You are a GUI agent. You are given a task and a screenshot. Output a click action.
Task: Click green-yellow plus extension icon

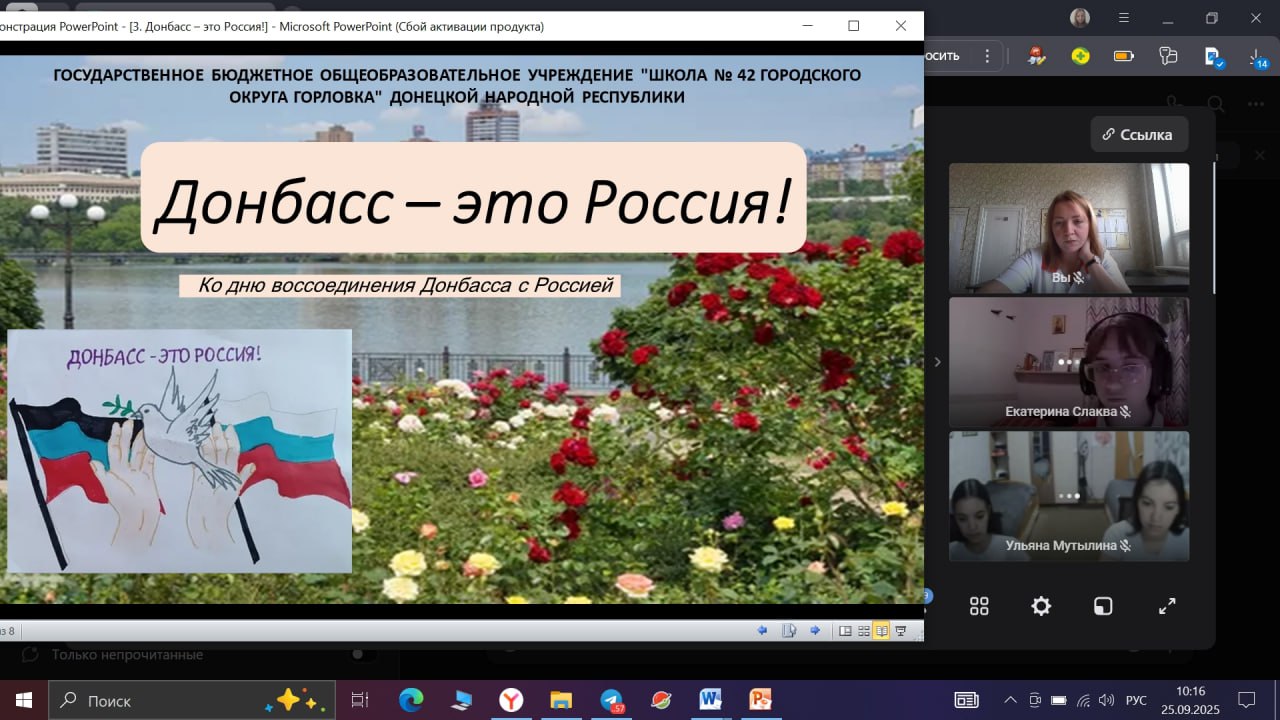[1080, 56]
